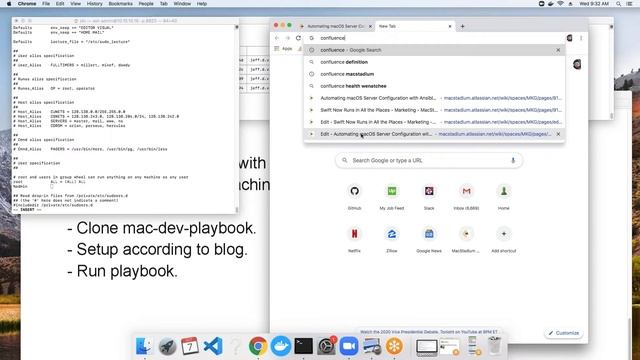Screen dimensions: 640x360
Task: Open the Netflix shortcut tile
Action: (x=354, y=239)
